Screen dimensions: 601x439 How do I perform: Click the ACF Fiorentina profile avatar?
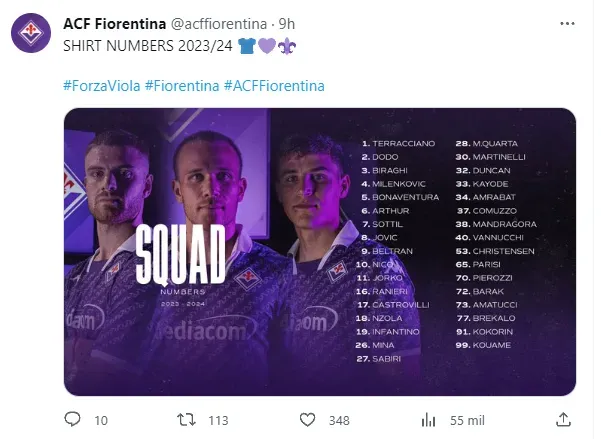(x=30, y=36)
